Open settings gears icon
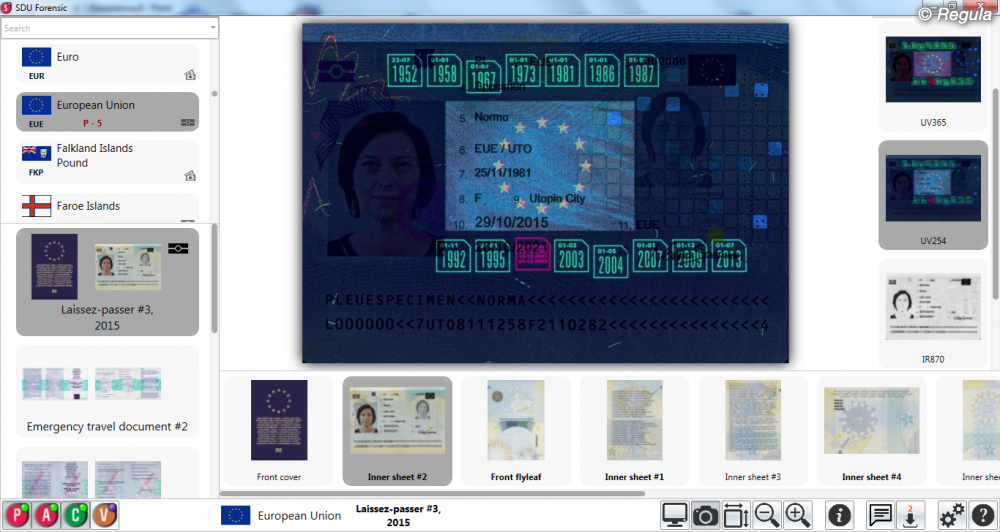Viewport: 1000px width, 532px height. [x=952, y=515]
